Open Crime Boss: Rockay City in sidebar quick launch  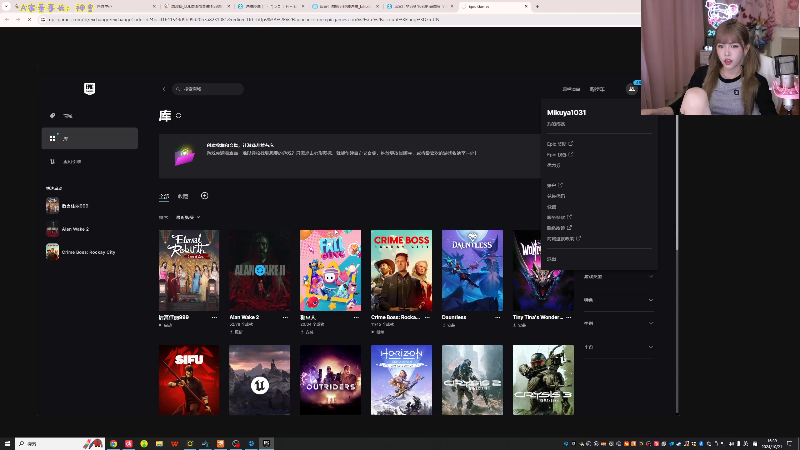click(81, 252)
